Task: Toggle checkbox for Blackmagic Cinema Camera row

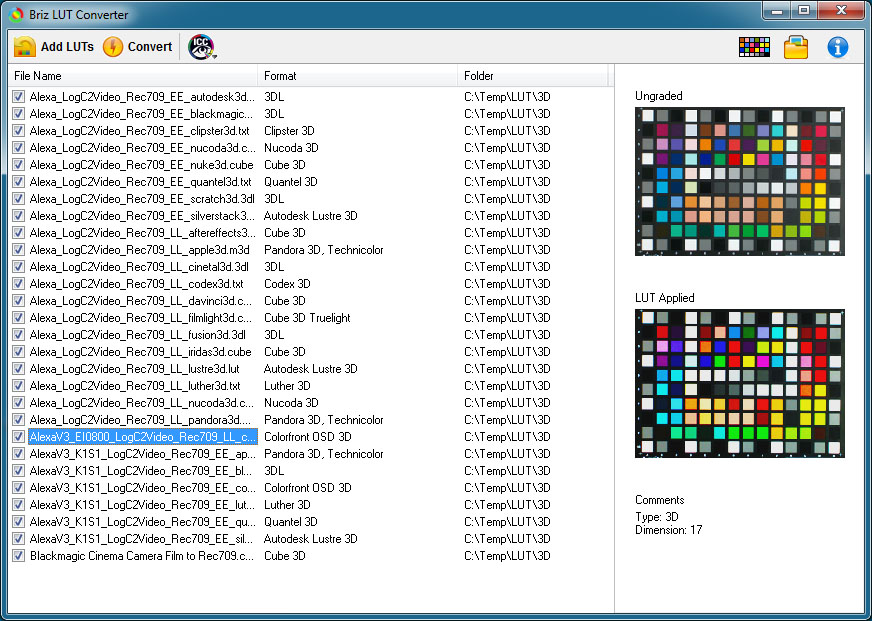Action: [x=19, y=555]
